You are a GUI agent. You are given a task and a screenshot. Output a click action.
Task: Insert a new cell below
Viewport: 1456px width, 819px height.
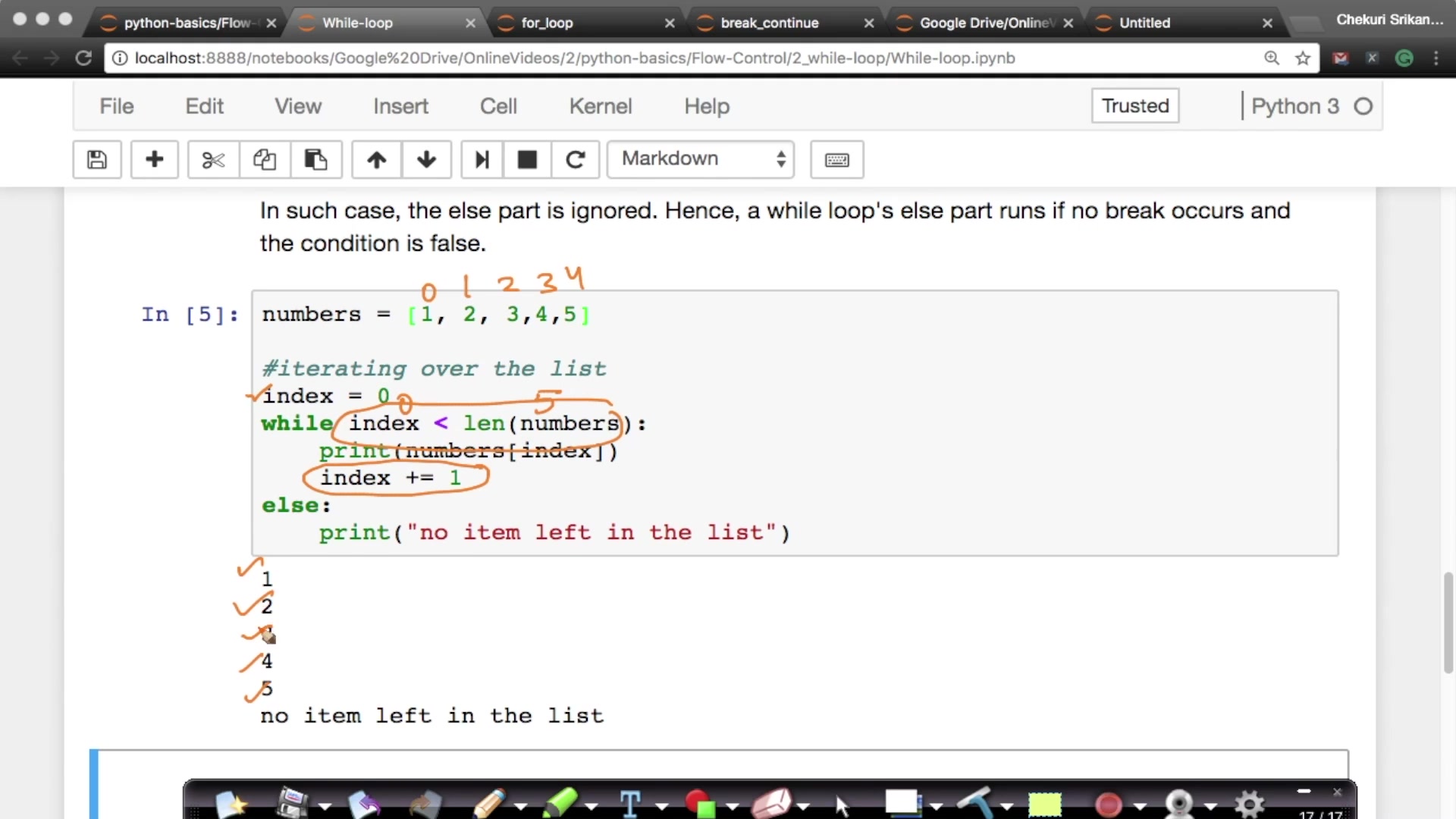click(x=154, y=159)
